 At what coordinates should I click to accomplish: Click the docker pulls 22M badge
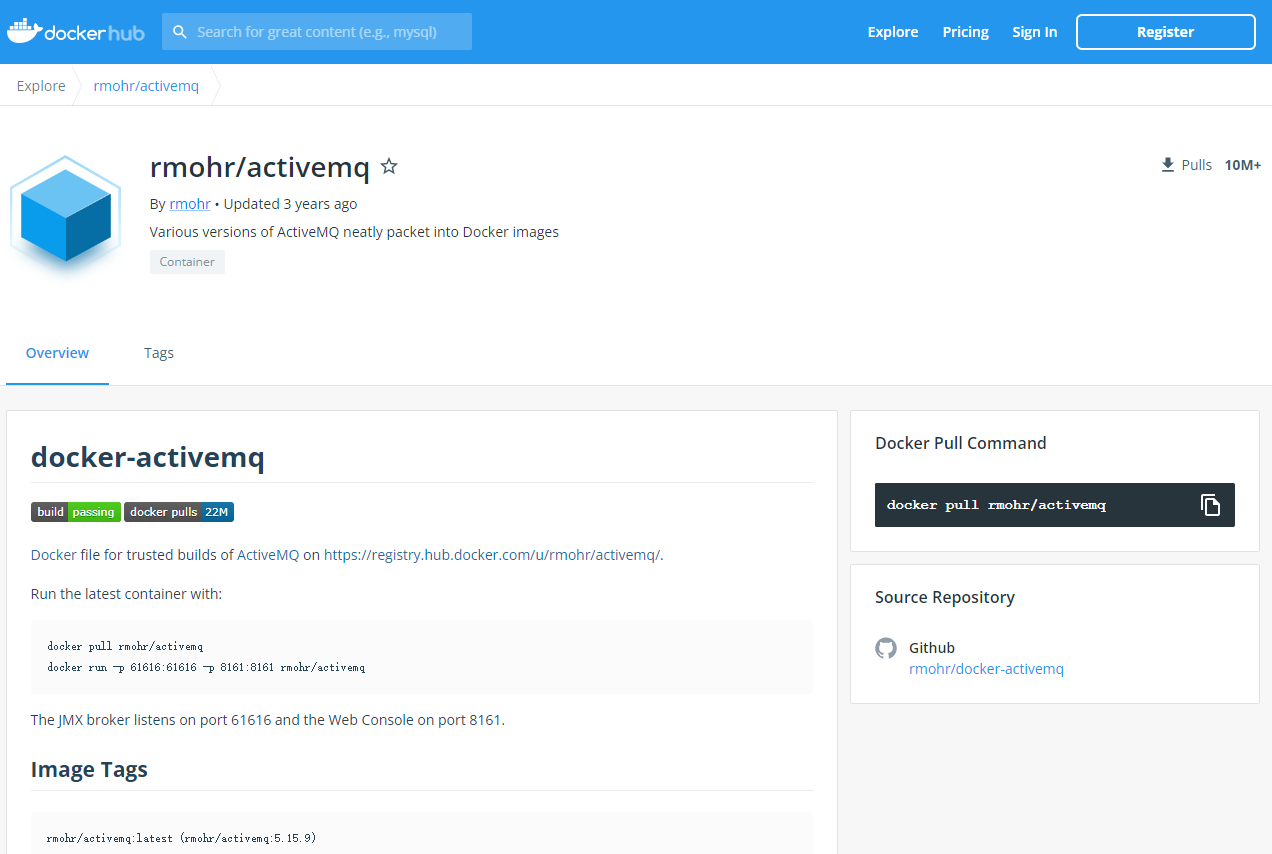click(x=179, y=511)
